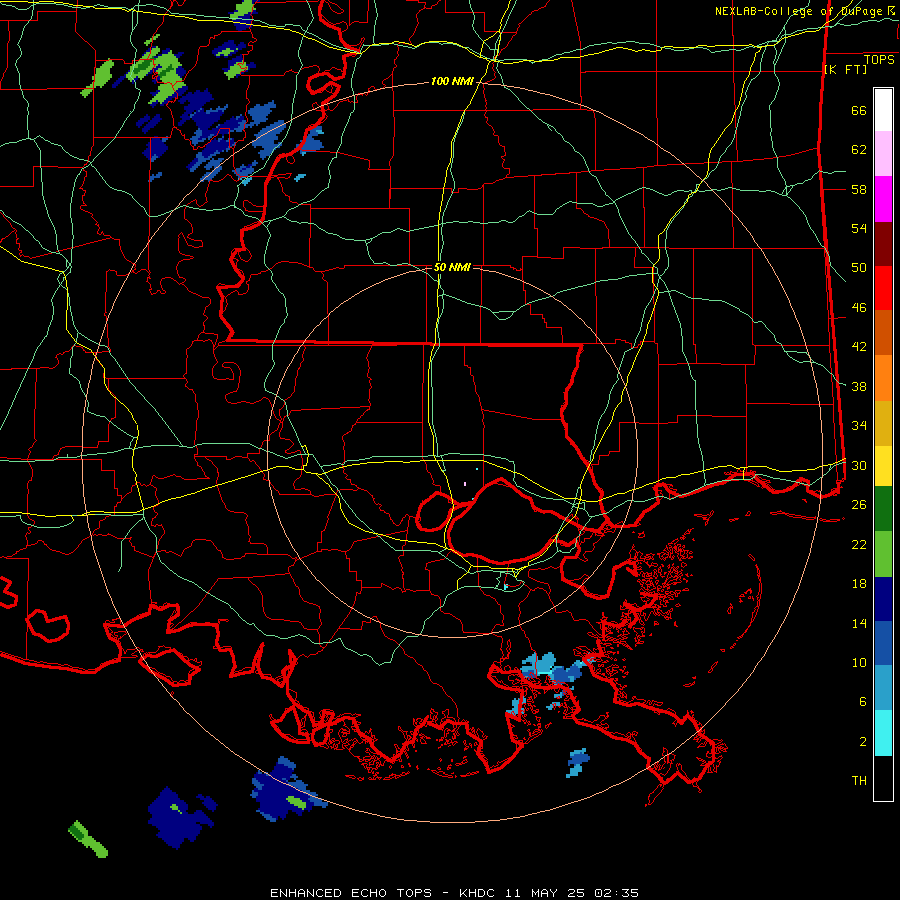Click the "[K FT]" units label

click(845, 69)
